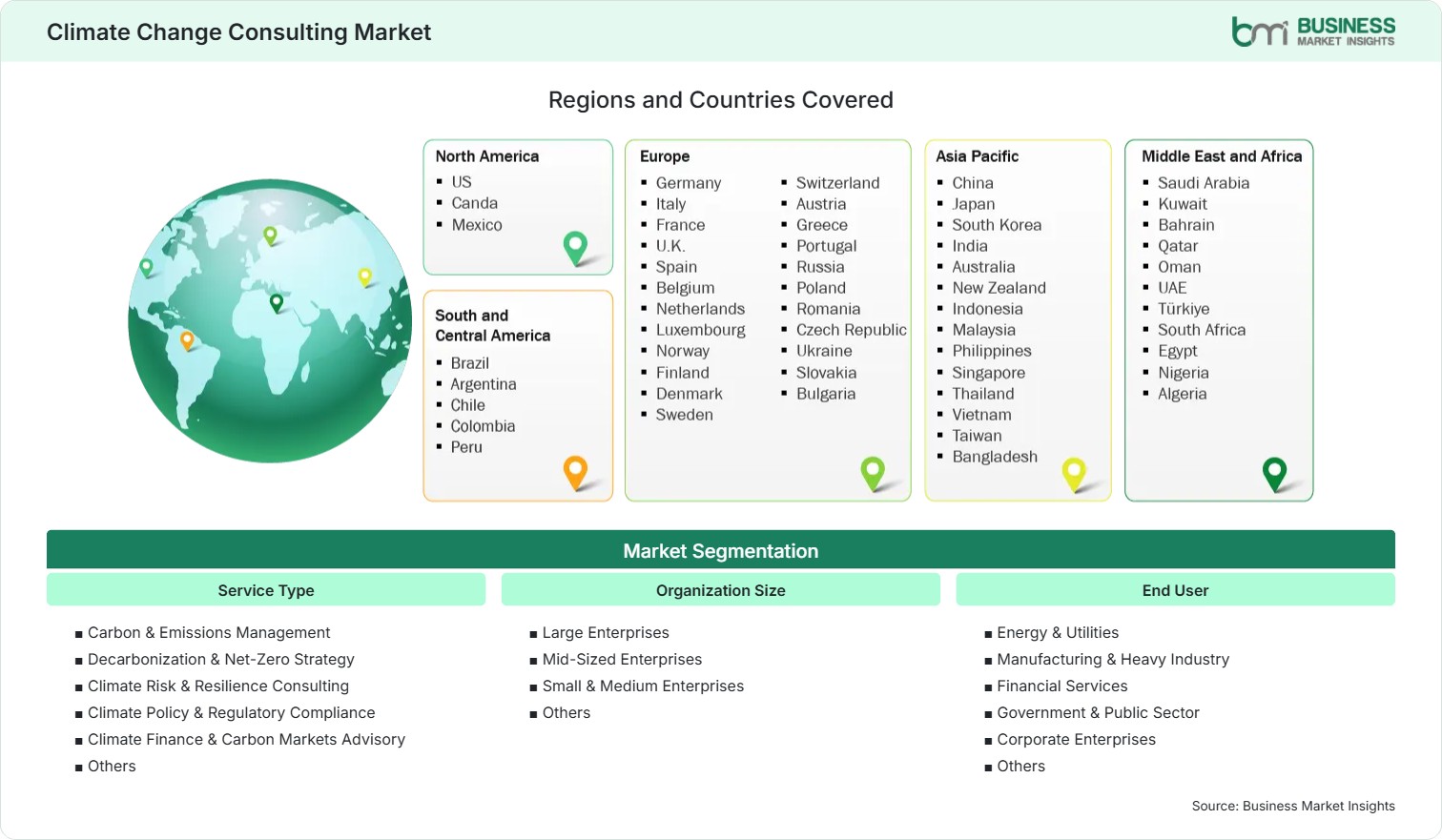Select the End User segment header
Viewport: 1442px width, 840px height.
click(1175, 590)
